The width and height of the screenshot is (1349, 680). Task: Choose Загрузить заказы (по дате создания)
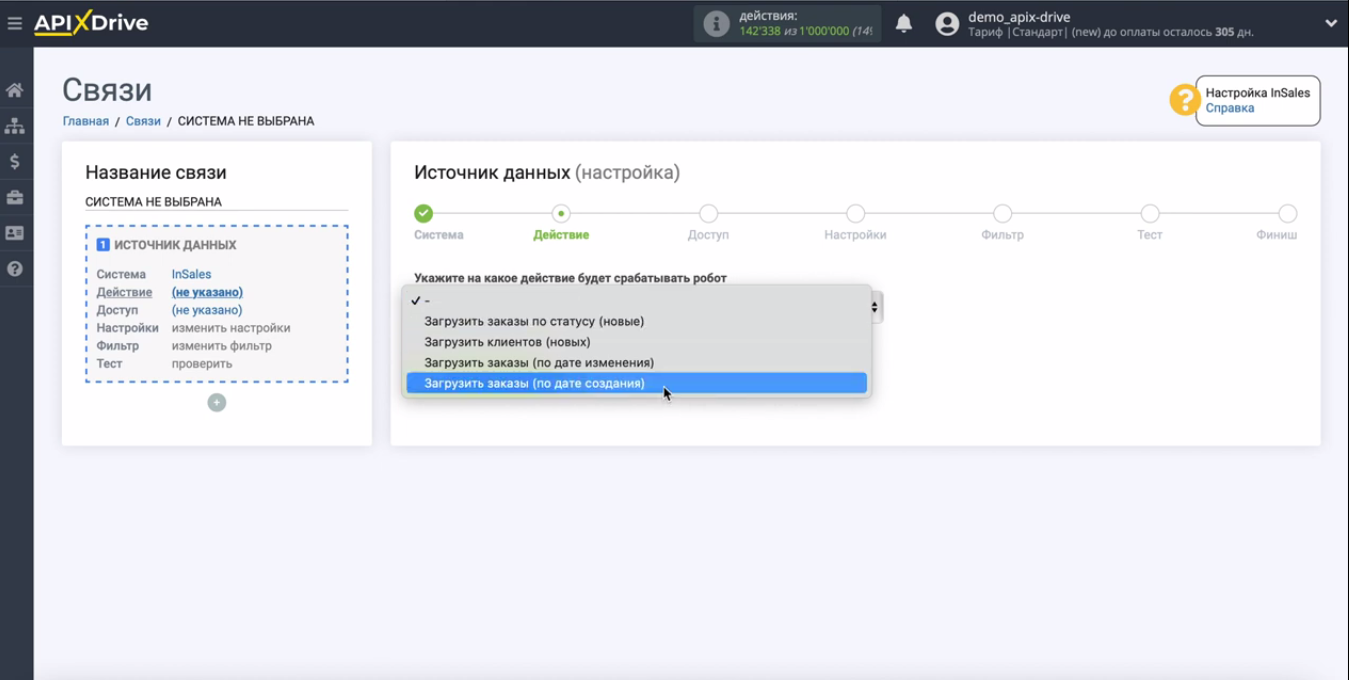pos(636,383)
